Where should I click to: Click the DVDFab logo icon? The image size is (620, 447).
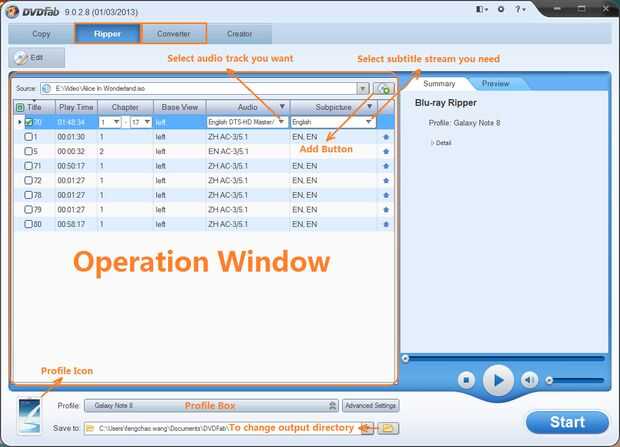(12, 11)
